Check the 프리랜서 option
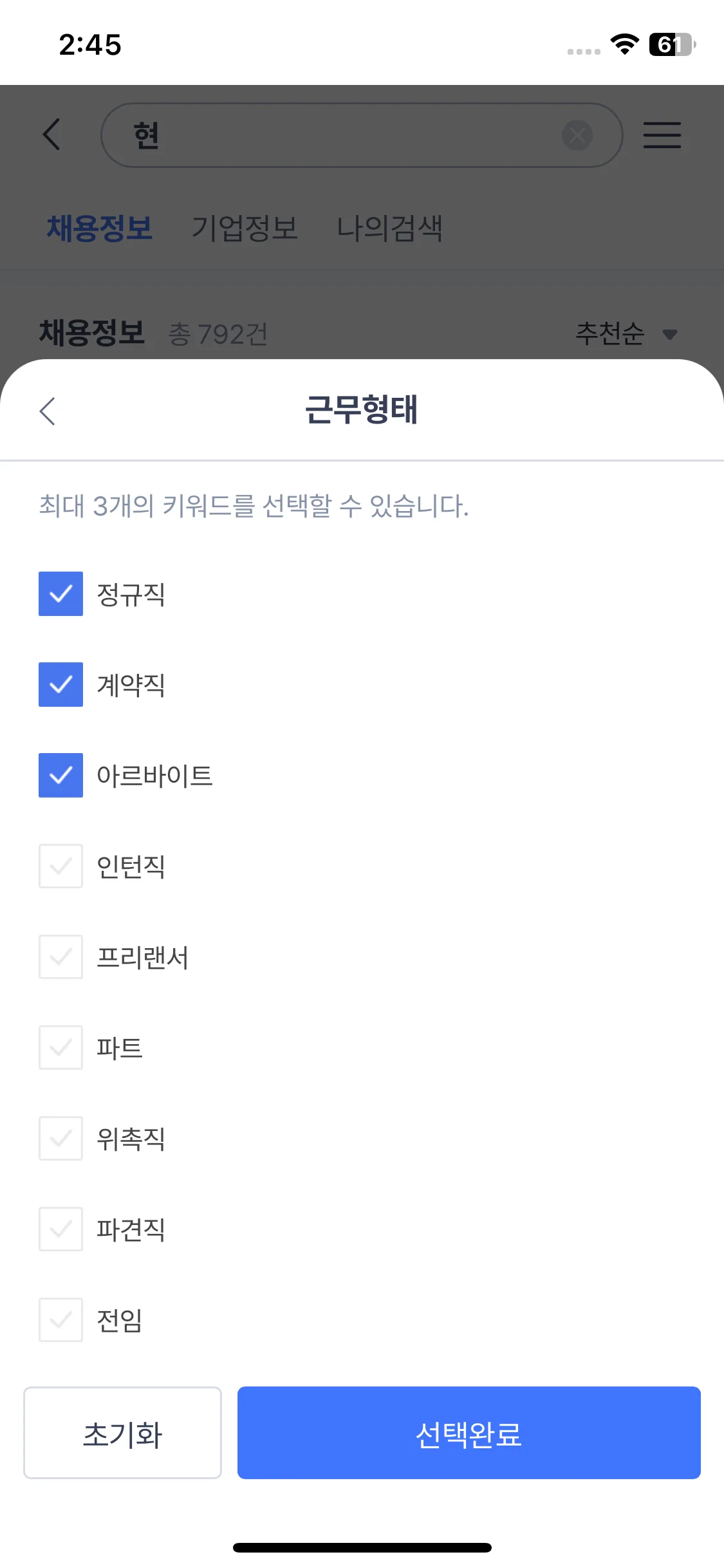 (61, 957)
